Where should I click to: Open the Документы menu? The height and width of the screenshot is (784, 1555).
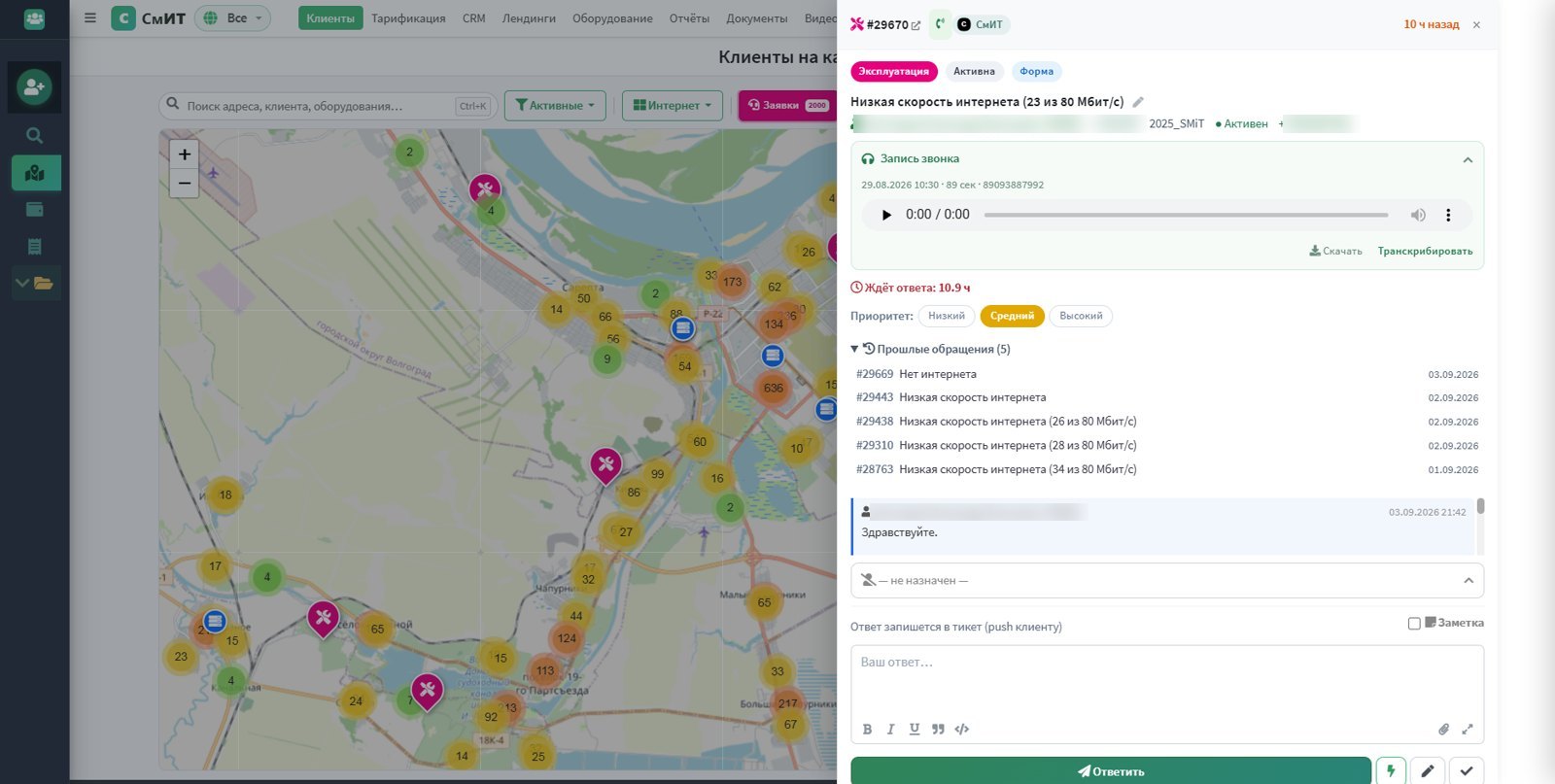[757, 18]
